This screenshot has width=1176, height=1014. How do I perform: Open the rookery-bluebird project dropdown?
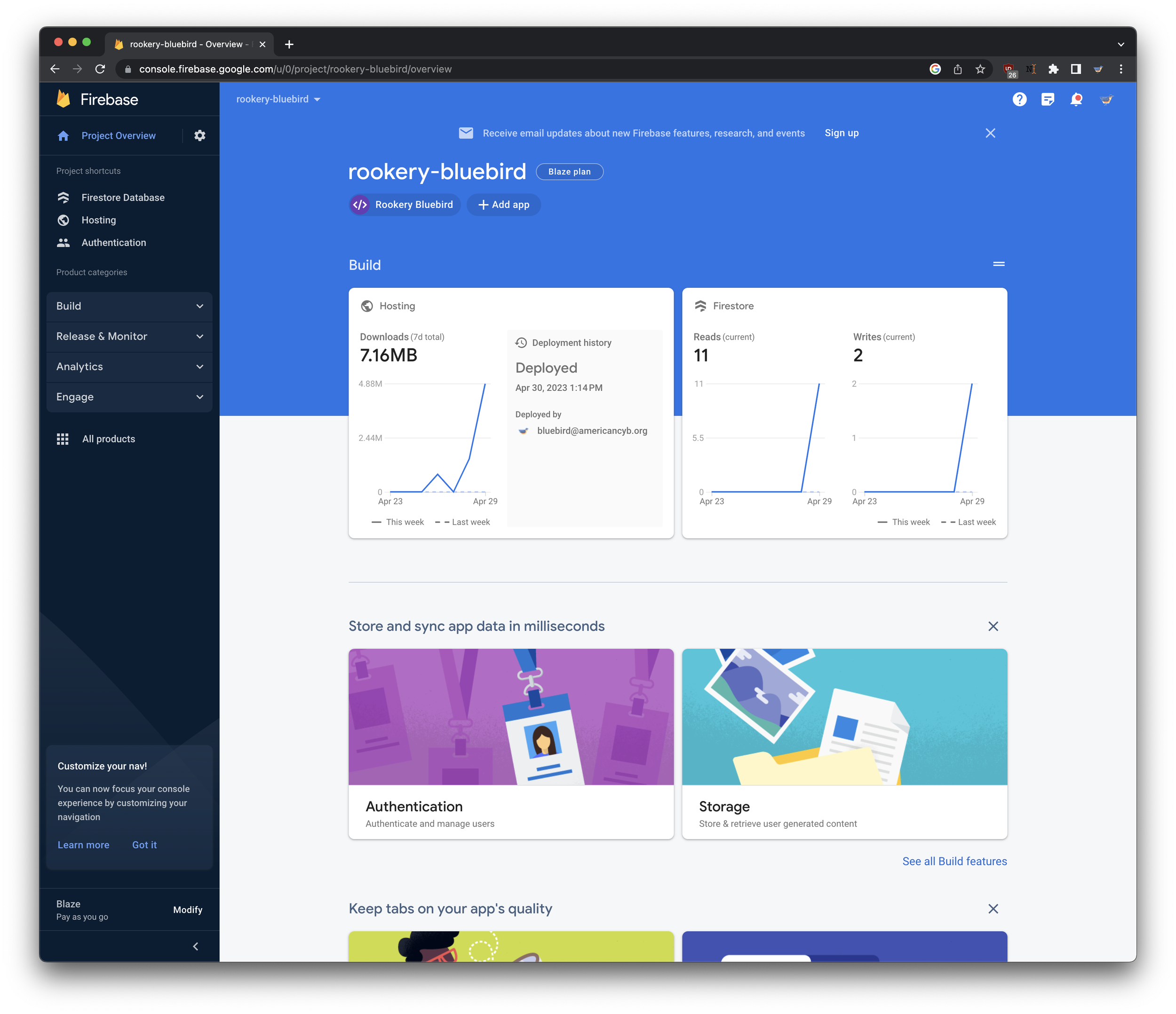tap(278, 99)
